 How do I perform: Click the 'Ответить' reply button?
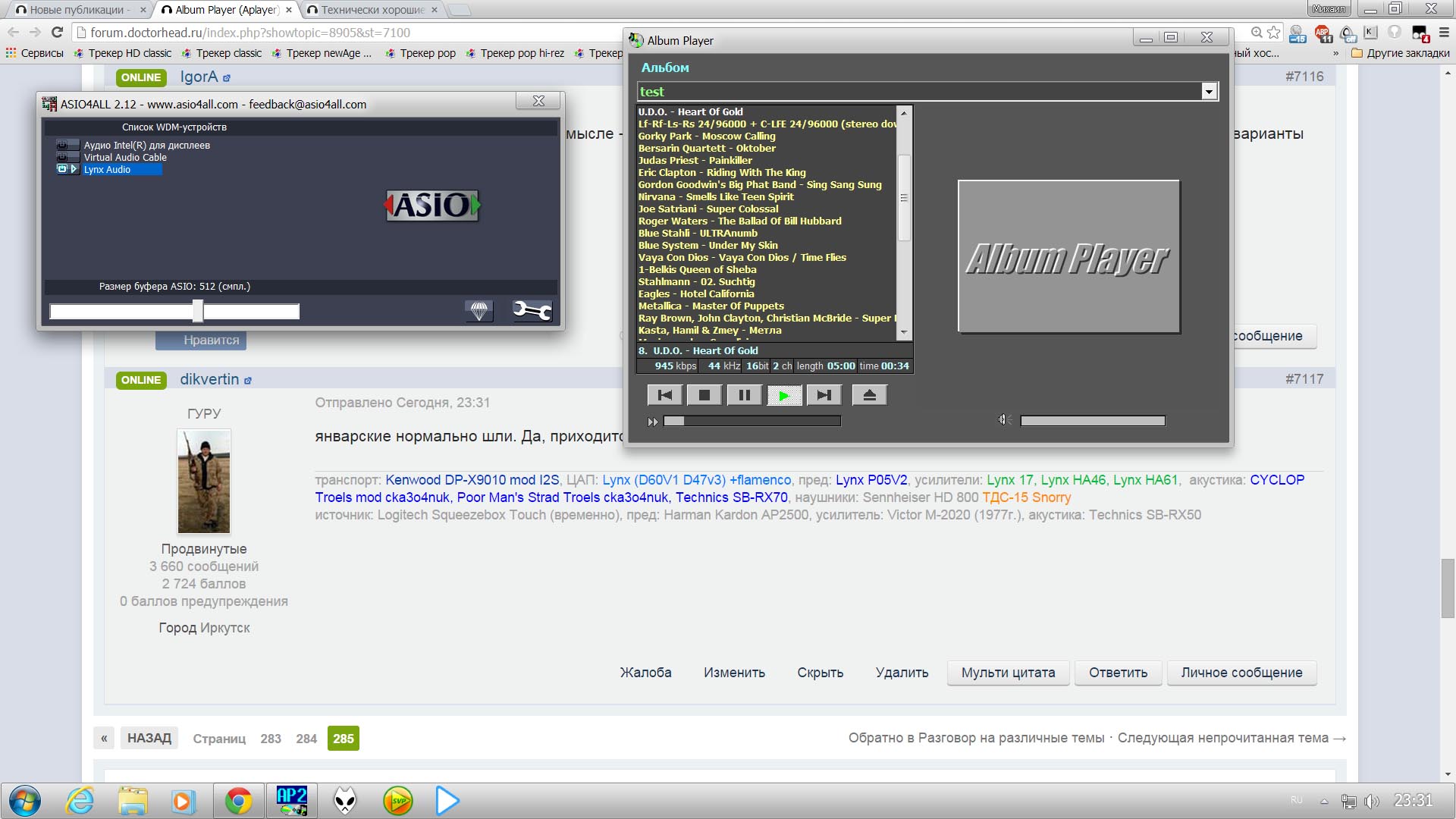[x=1119, y=673]
